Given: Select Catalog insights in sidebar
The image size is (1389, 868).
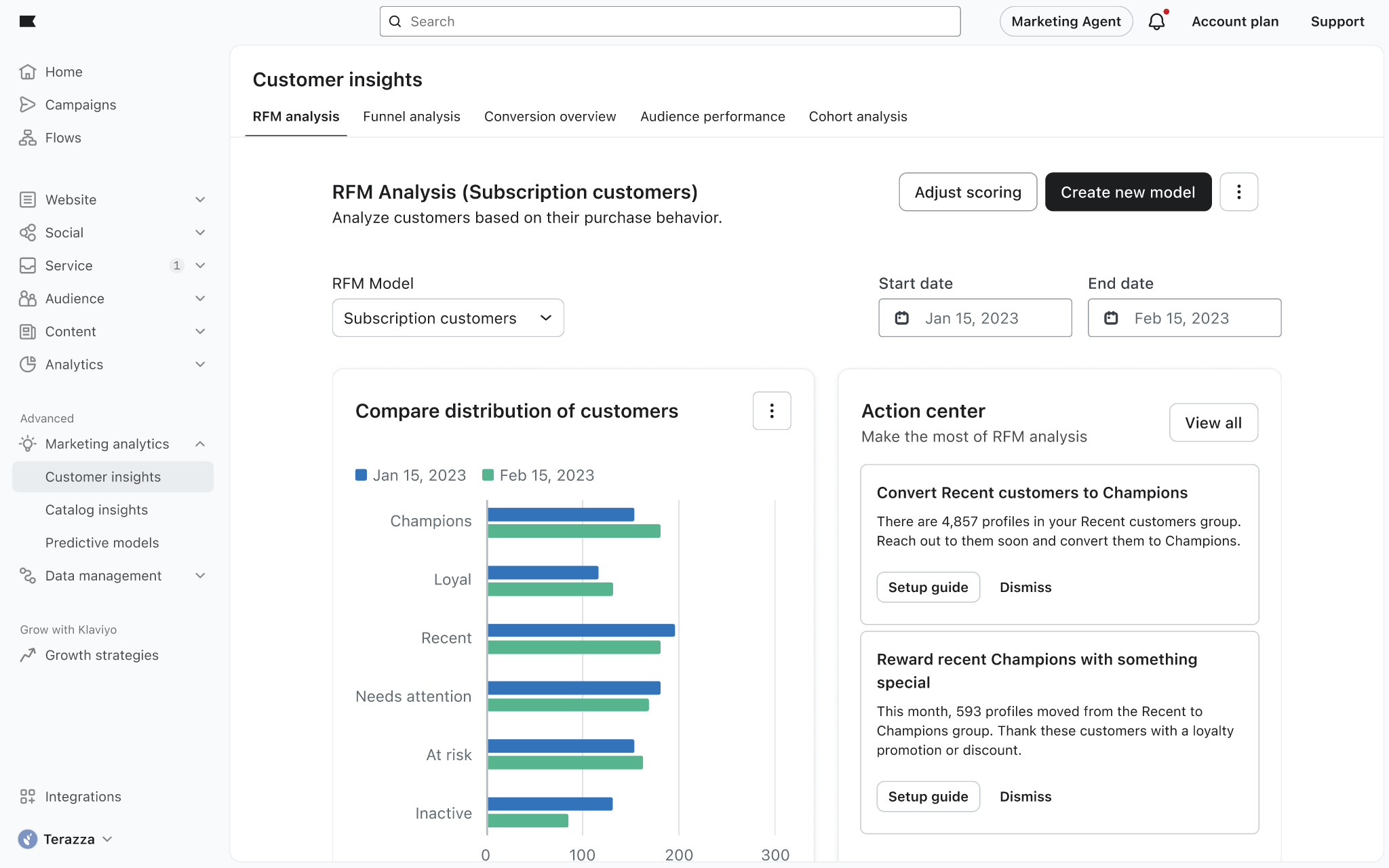Looking at the screenshot, I should [x=96, y=510].
